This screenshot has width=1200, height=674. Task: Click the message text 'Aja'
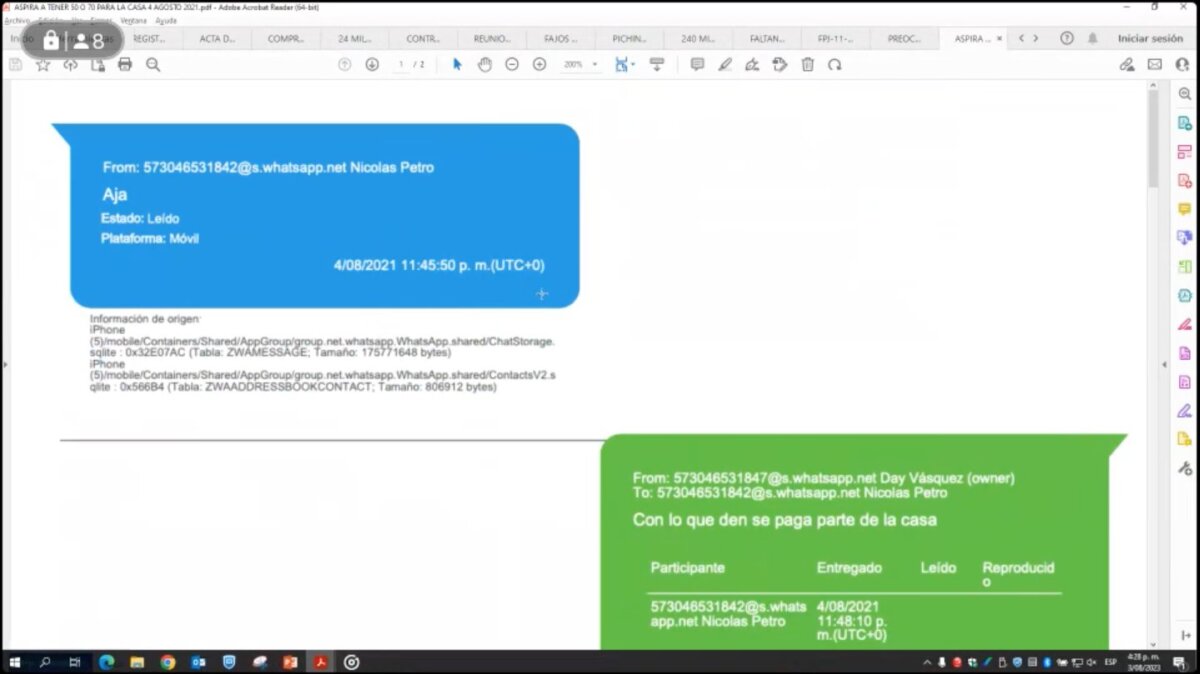pyautogui.click(x=114, y=194)
